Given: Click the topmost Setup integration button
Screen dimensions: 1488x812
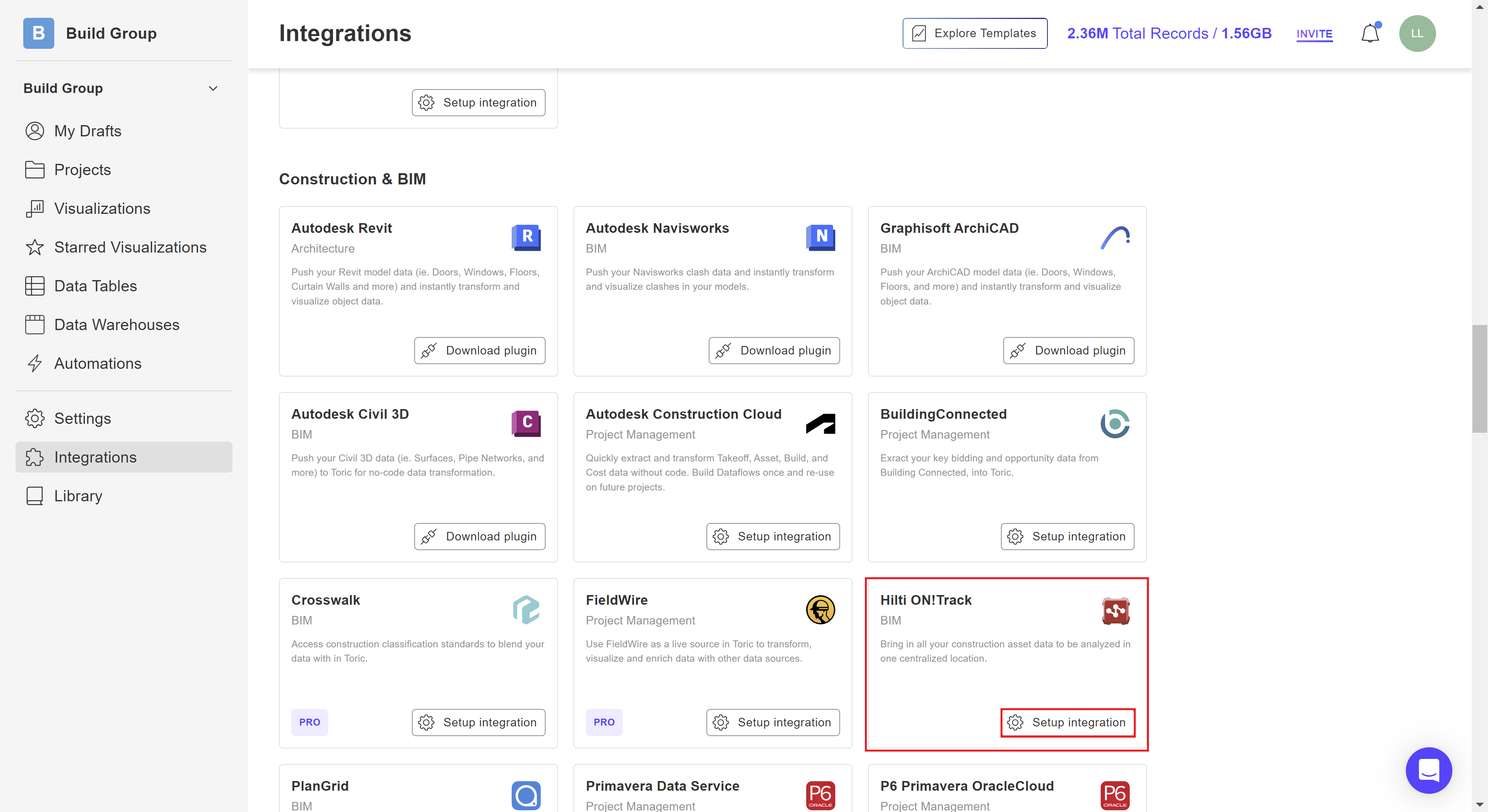Looking at the screenshot, I should click(478, 102).
